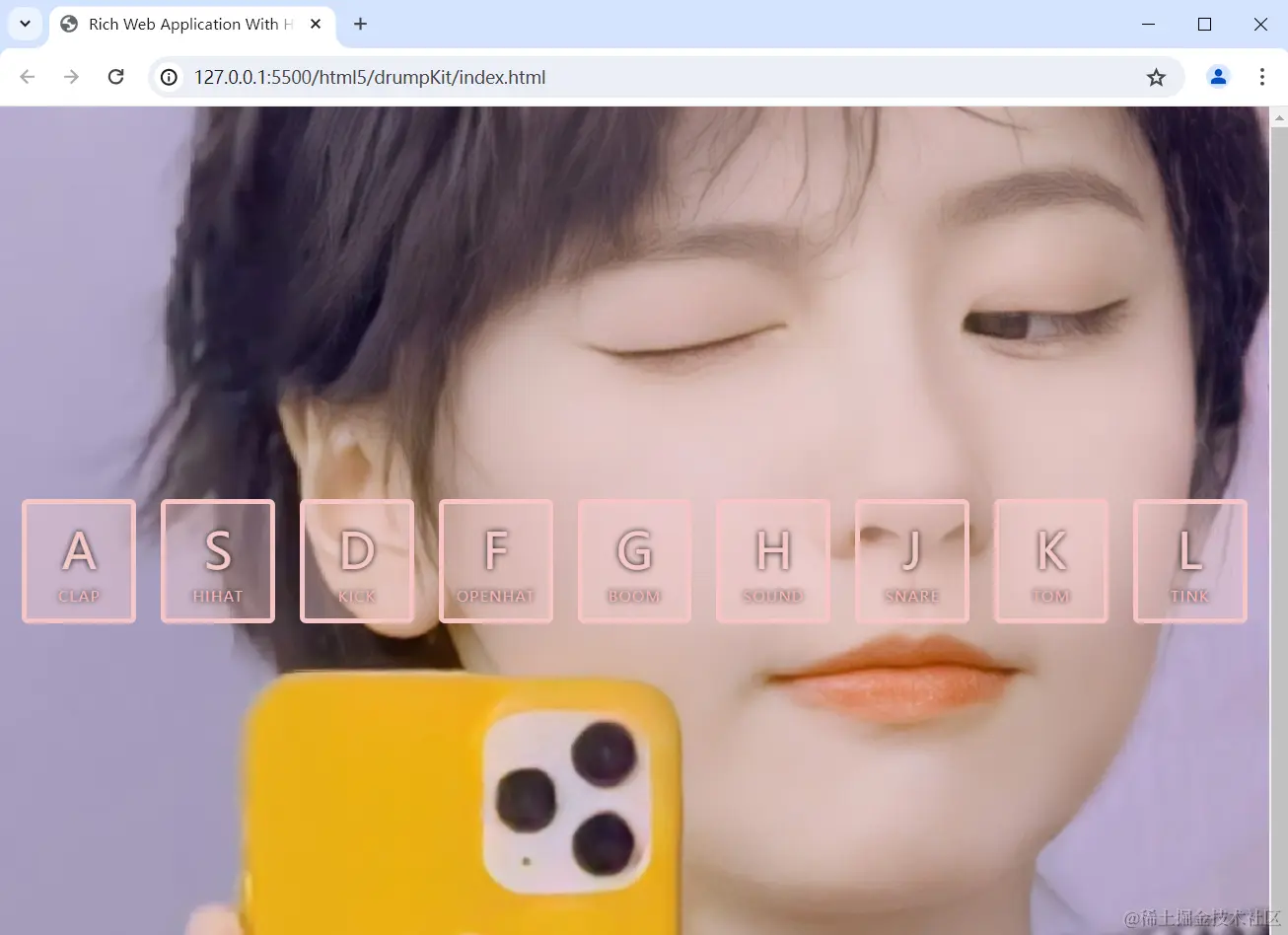Tap the K TOM drum pad
The width and height of the screenshot is (1288, 935).
coord(1051,560)
